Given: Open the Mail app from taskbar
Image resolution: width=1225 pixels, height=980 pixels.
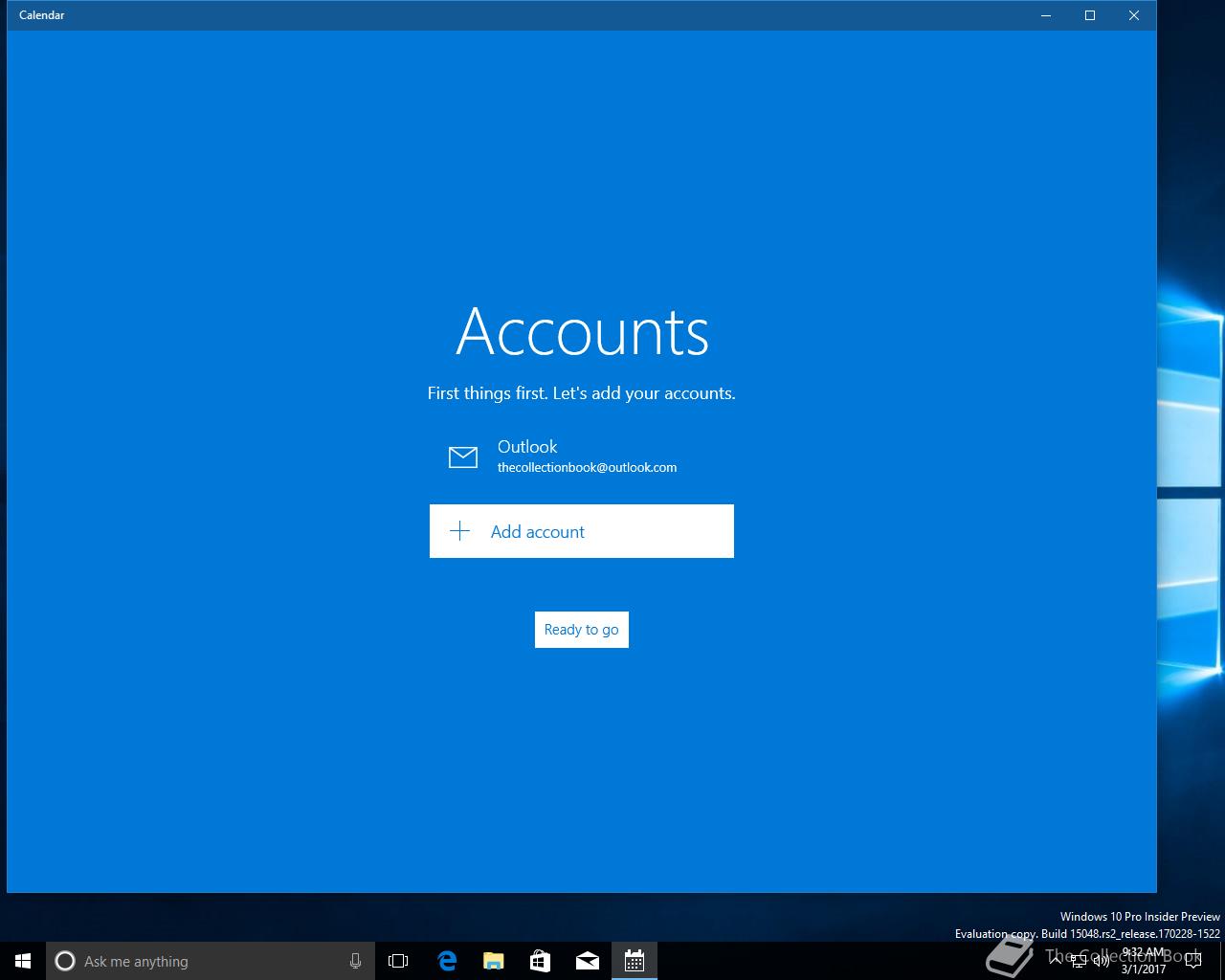Looking at the screenshot, I should click(588, 961).
